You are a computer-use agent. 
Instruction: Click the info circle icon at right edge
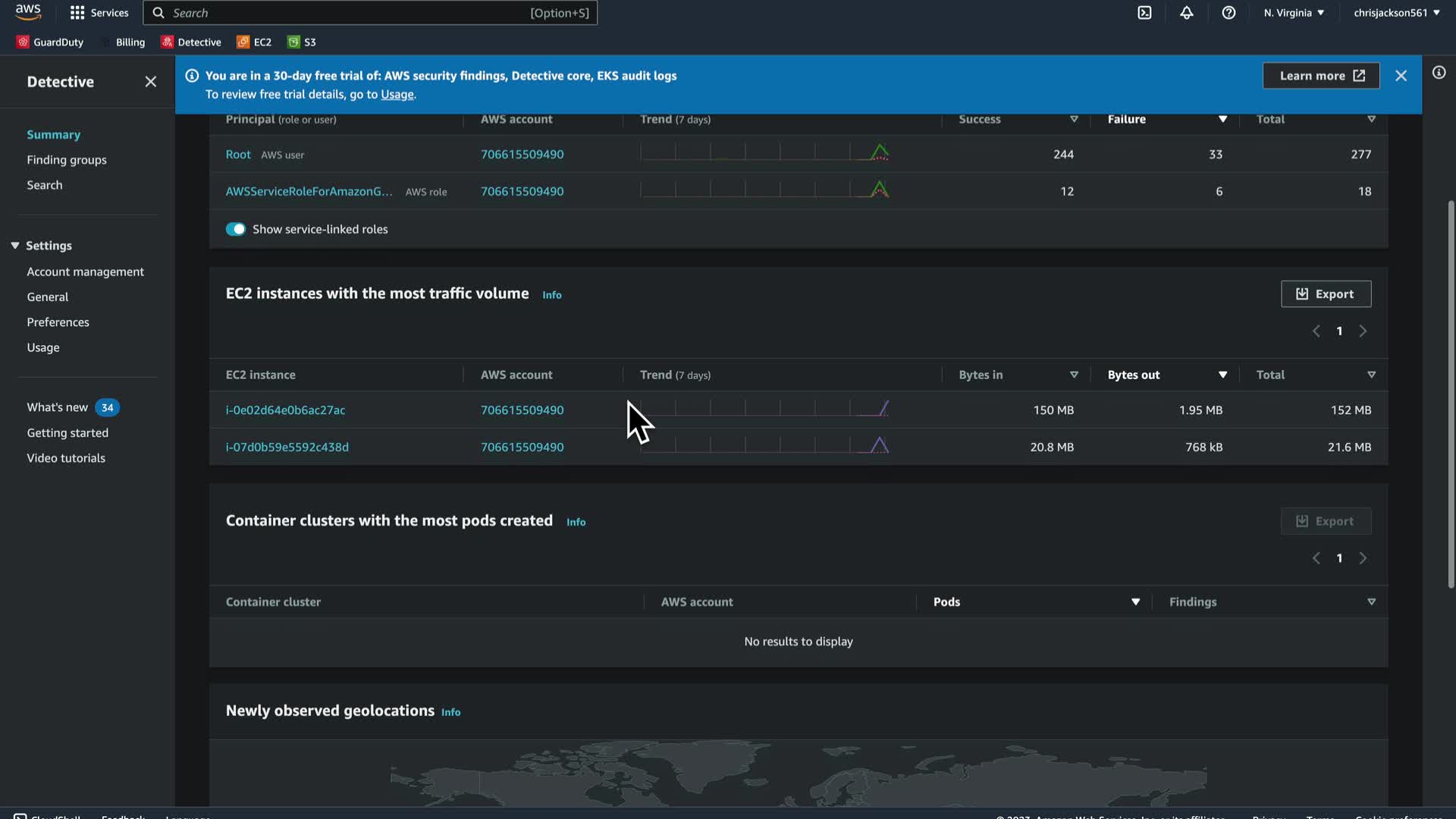[x=1439, y=73]
